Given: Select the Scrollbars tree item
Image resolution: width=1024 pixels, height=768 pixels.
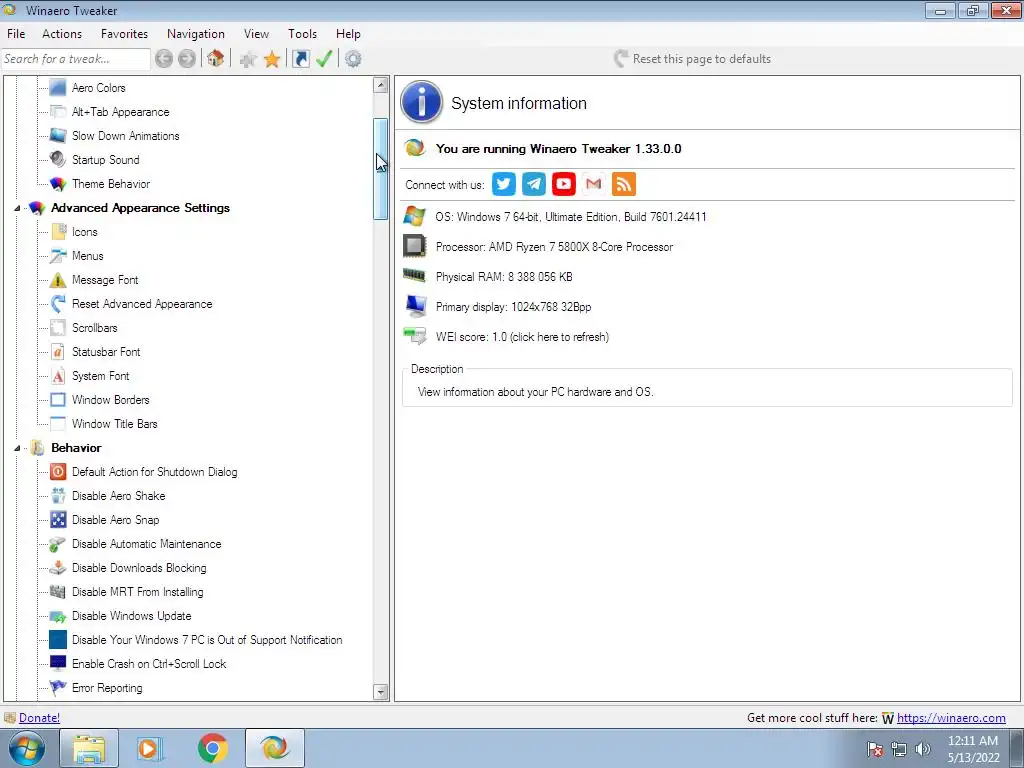Looking at the screenshot, I should (95, 328).
